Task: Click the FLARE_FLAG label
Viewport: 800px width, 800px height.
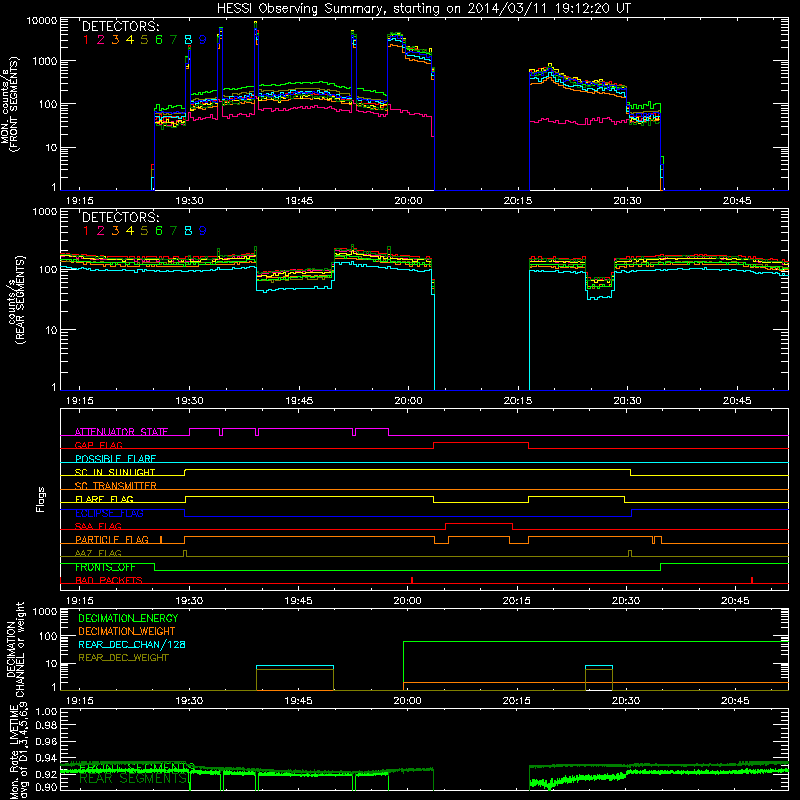Action: click(x=104, y=499)
